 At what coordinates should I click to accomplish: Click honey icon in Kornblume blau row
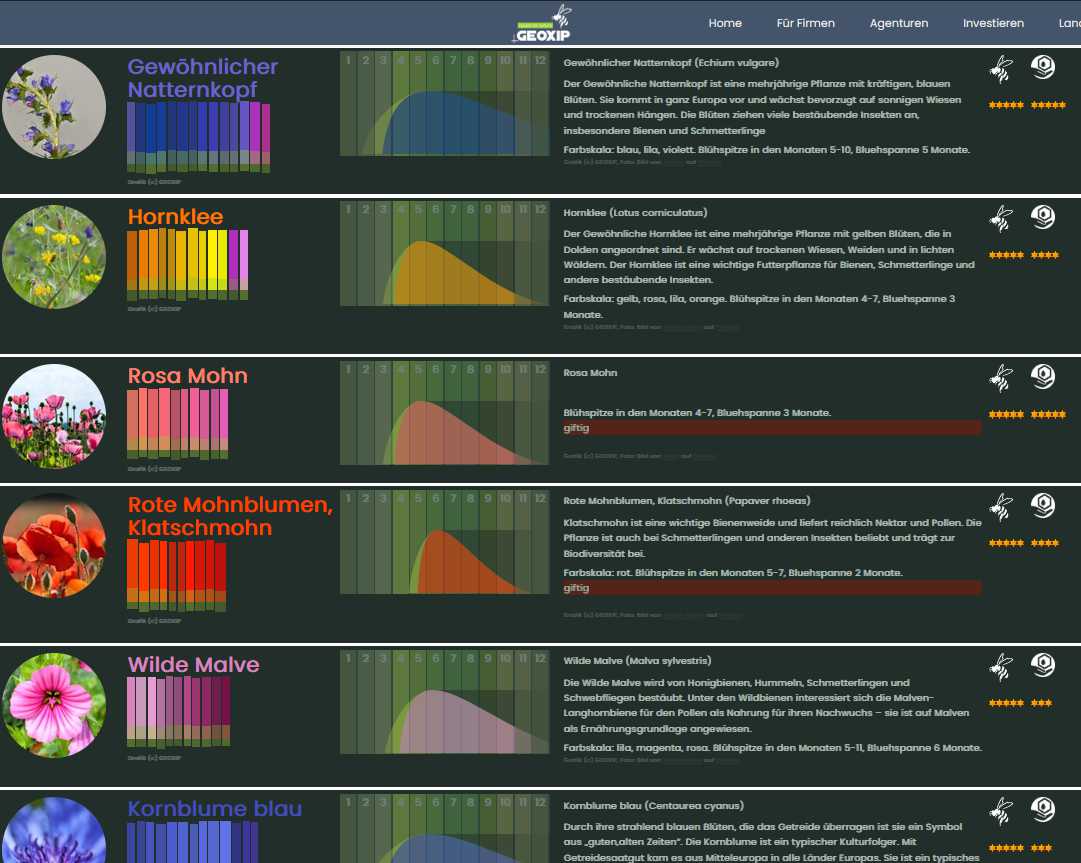pyautogui.click(x=1043, y=810)
